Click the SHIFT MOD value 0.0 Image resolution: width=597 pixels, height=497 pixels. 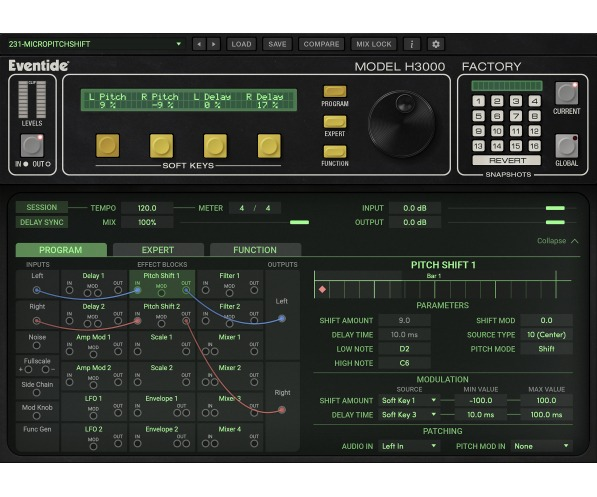(x=546, y=321)
